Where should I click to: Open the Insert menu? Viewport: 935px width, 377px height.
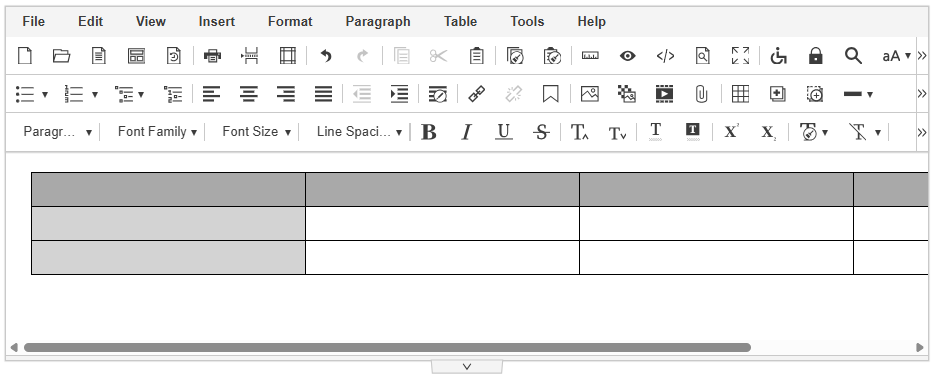pos(216,21)
